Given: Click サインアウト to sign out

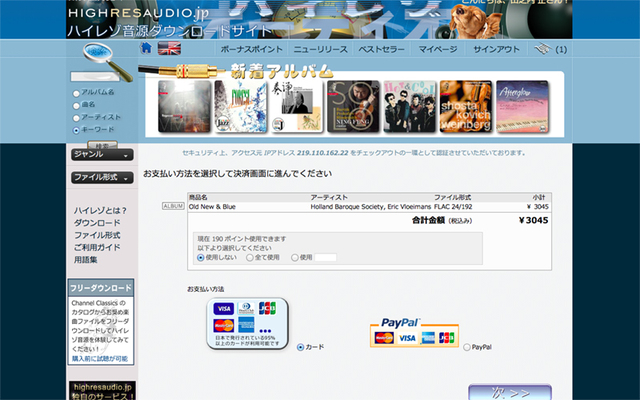Looking at the screenshot, I should coord(496,49).
